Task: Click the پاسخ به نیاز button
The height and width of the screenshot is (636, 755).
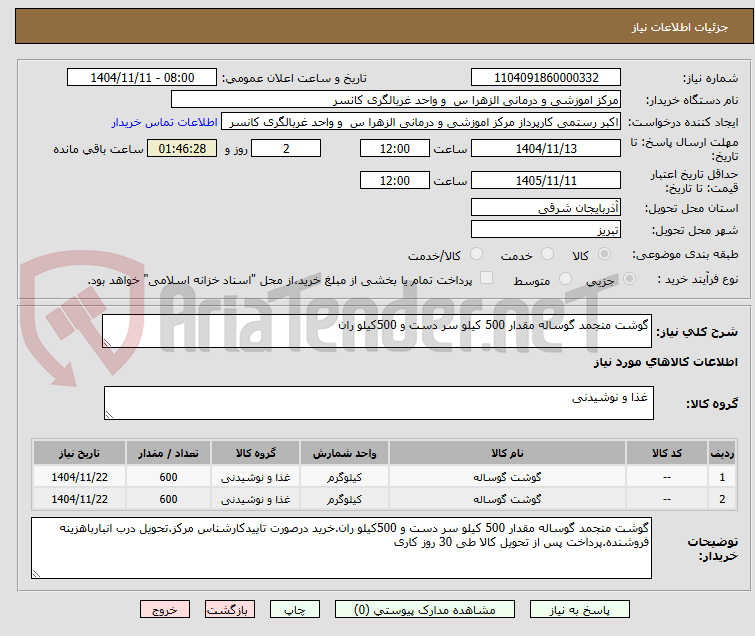Action: click(579, 610)
